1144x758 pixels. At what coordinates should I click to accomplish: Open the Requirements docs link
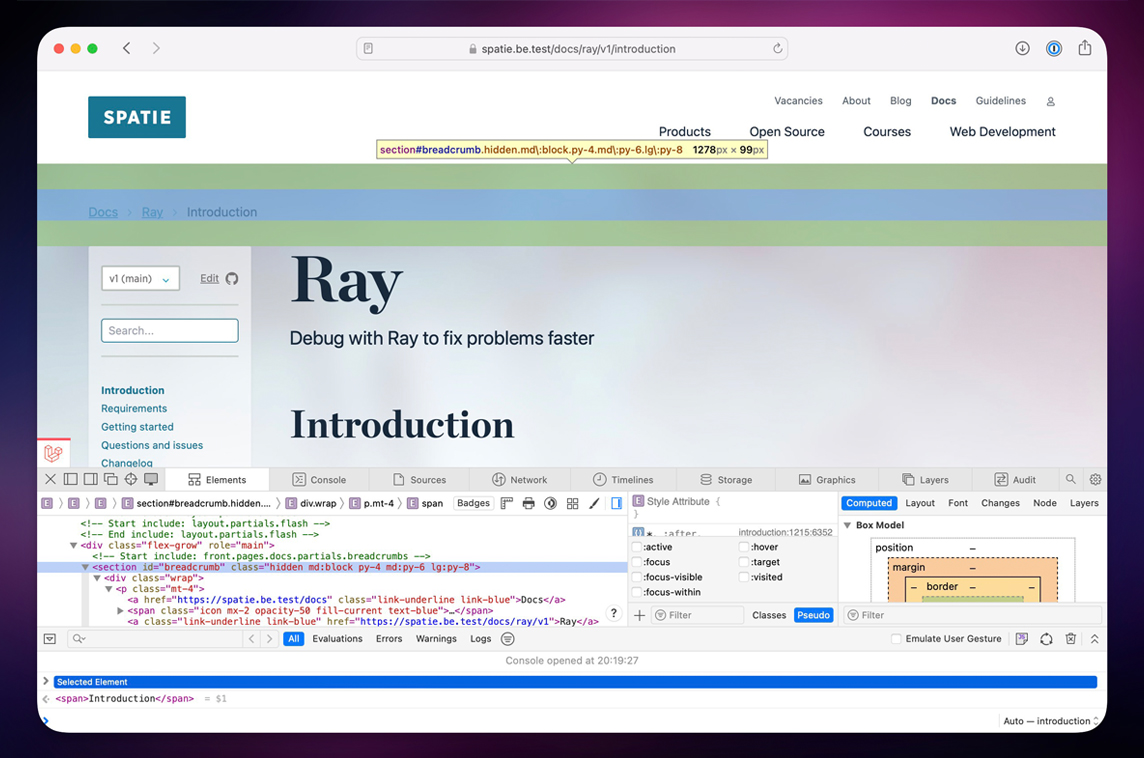coord(134,409)
